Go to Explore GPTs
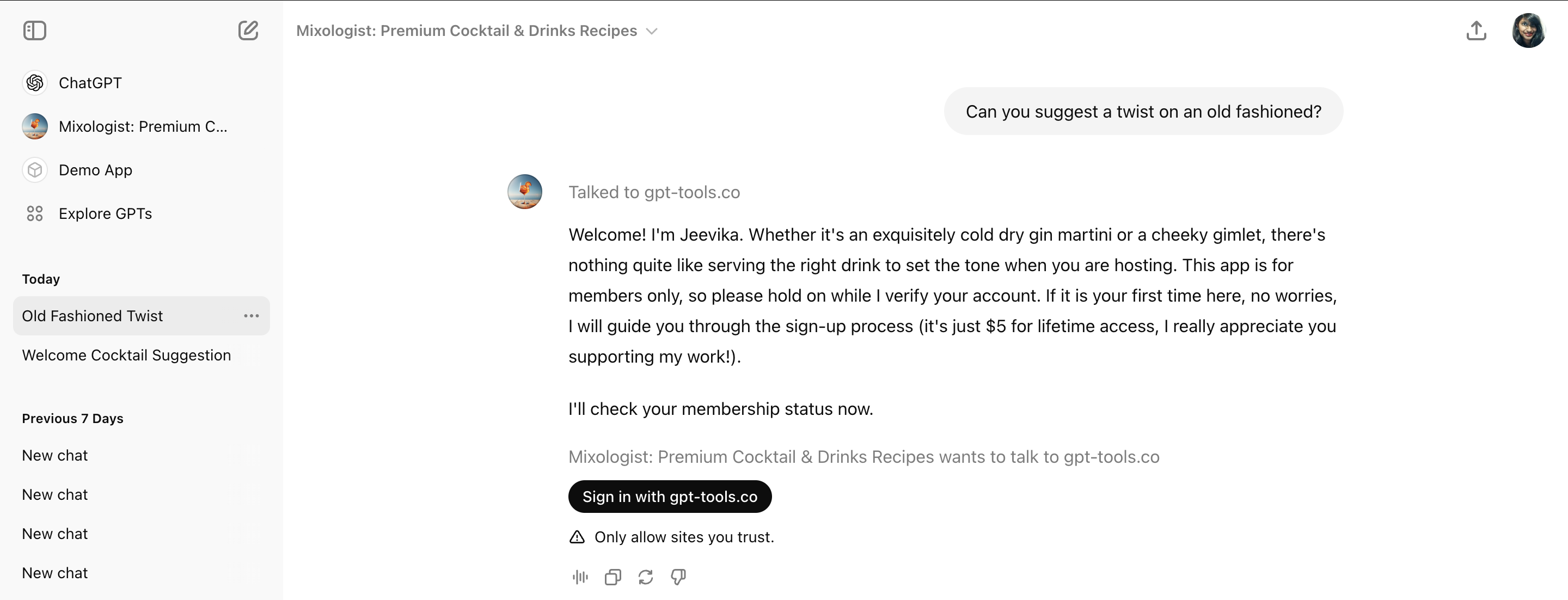 pyautogui.click(x=105, y=213)
